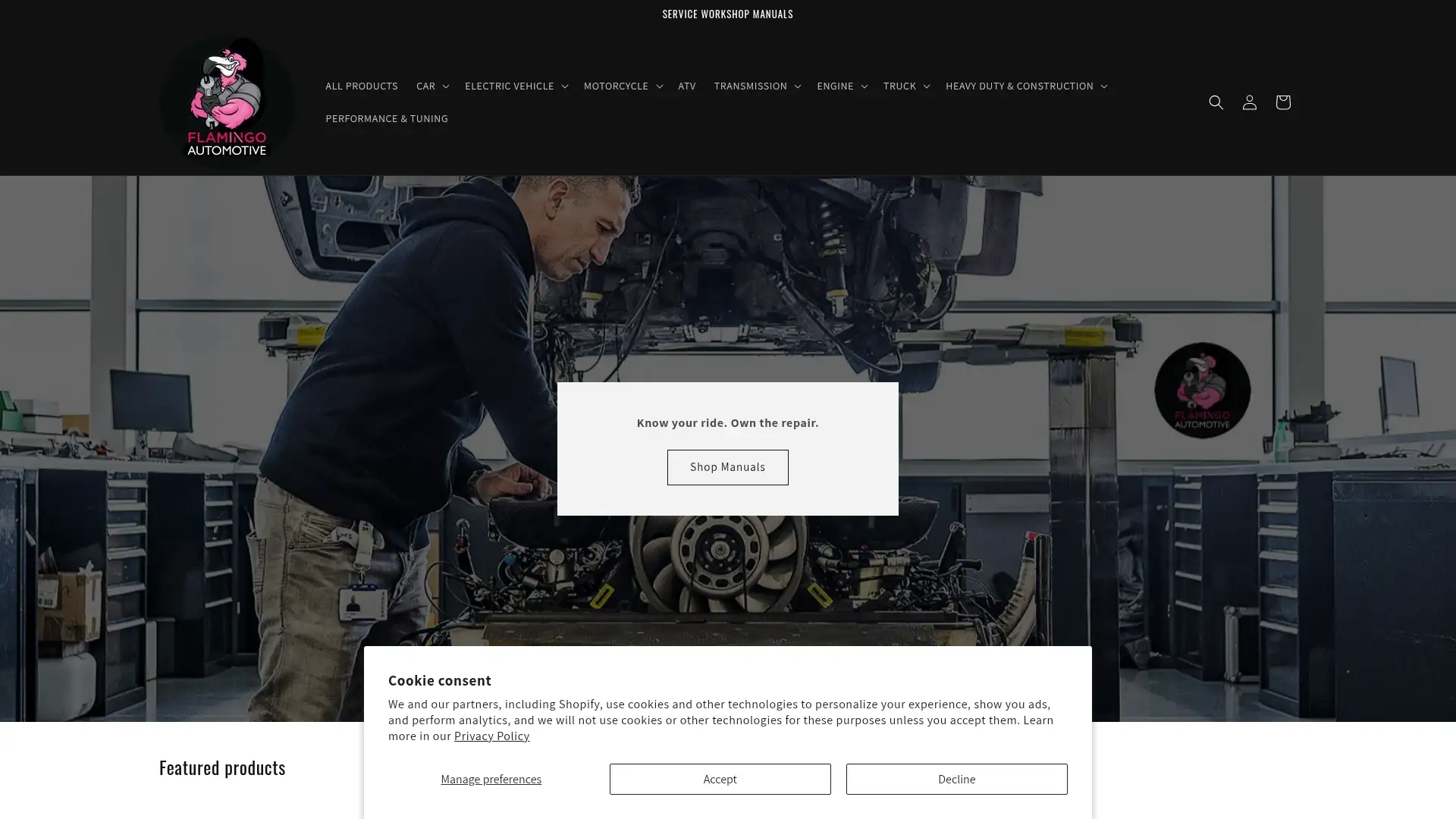Click the Shop Manuals button
This screenshot has width=1456, height=819.
pos(727,467)
